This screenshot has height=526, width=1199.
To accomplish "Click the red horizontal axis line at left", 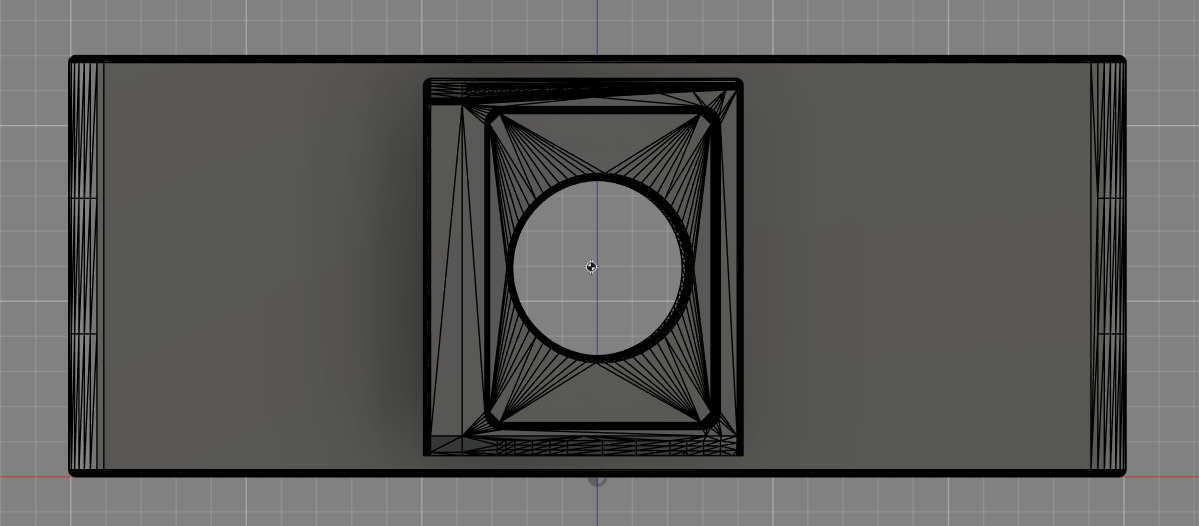I will click(30, 476).
